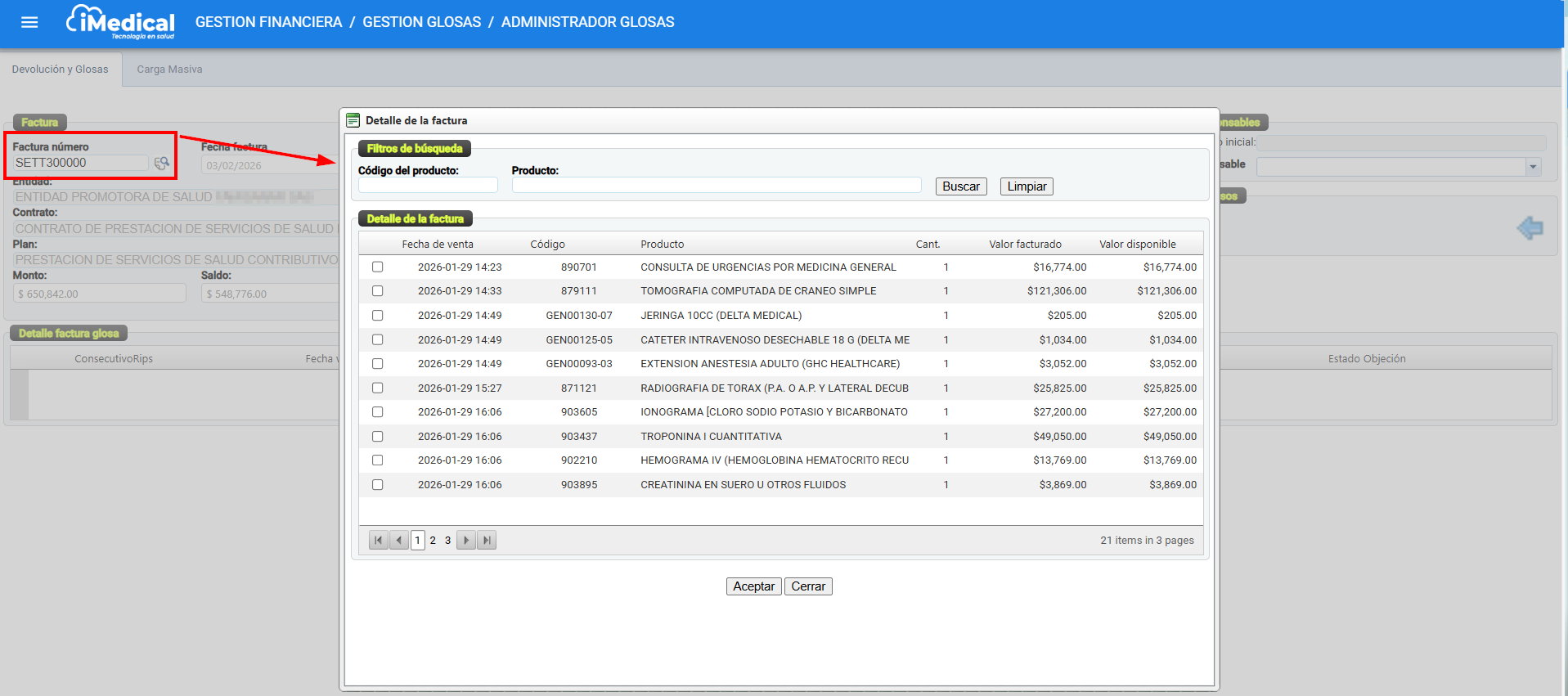The width and height of the screenshot is (1568, 696).
Task: Click the Código del producto field
Action: [x=428, y=186]
